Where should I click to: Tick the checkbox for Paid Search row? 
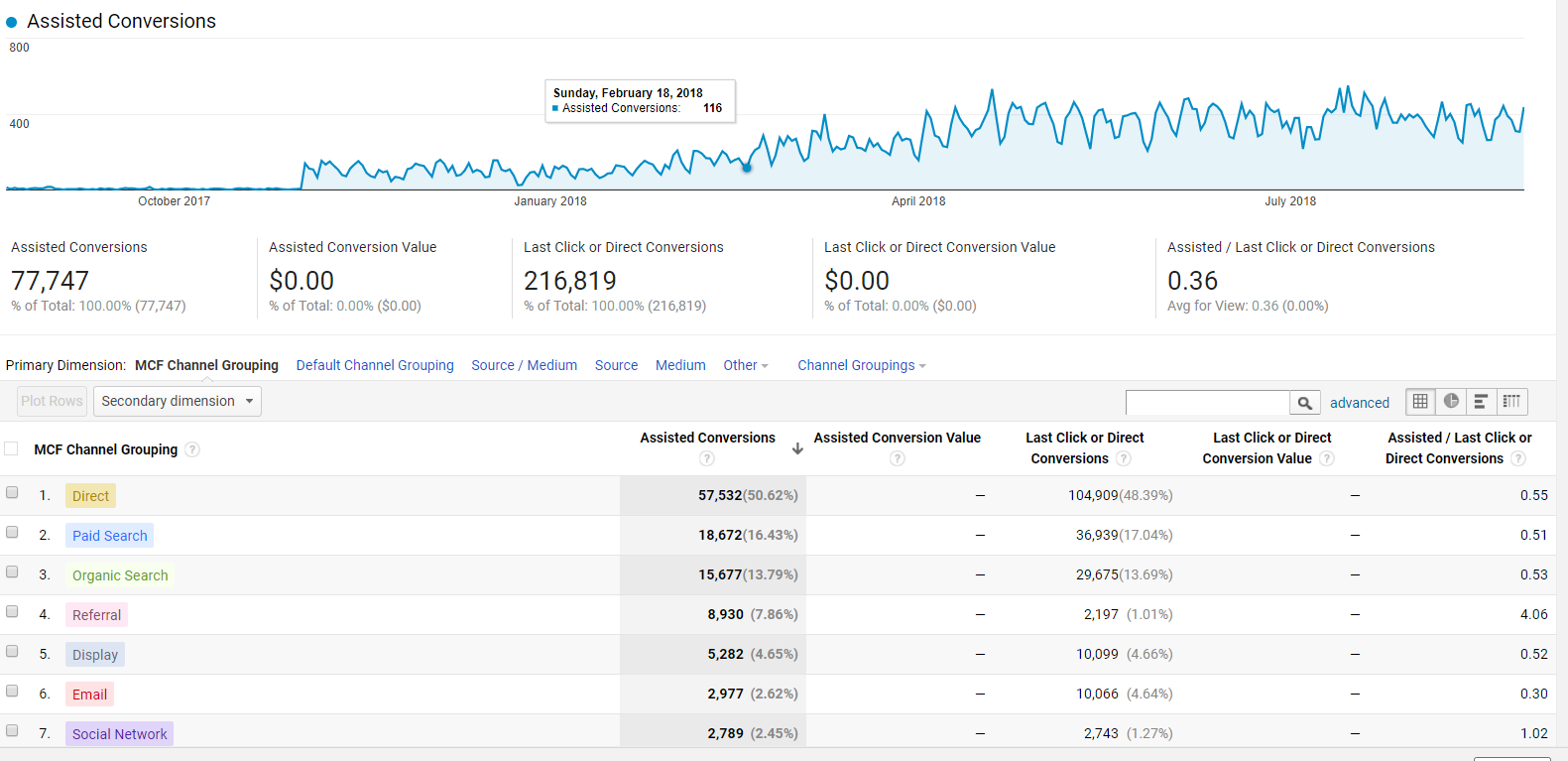tap(12, 533)
